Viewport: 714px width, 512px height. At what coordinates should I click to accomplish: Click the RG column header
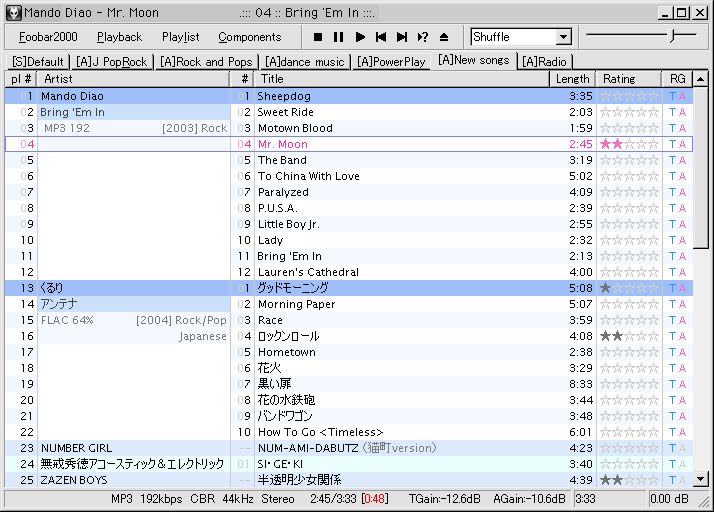pyautogui.click(x=677, y=79)
